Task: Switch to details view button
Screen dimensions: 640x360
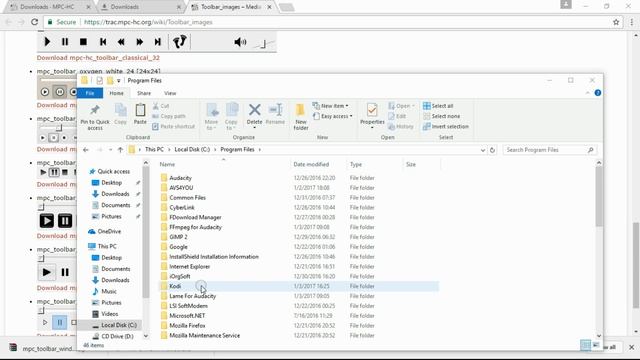Action: [585, 345]
